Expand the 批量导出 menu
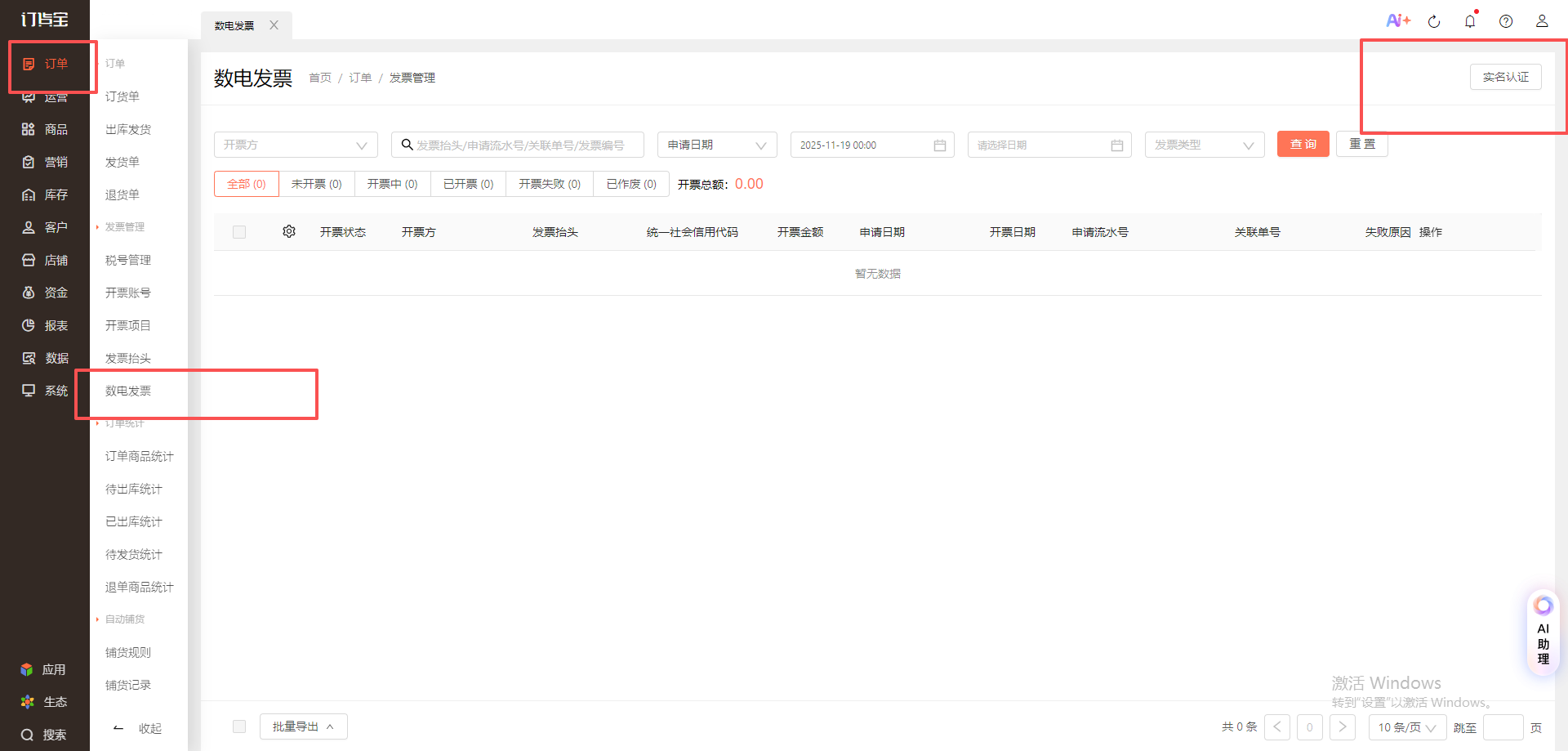This screenshot has width=1568, height=751. 304,726
